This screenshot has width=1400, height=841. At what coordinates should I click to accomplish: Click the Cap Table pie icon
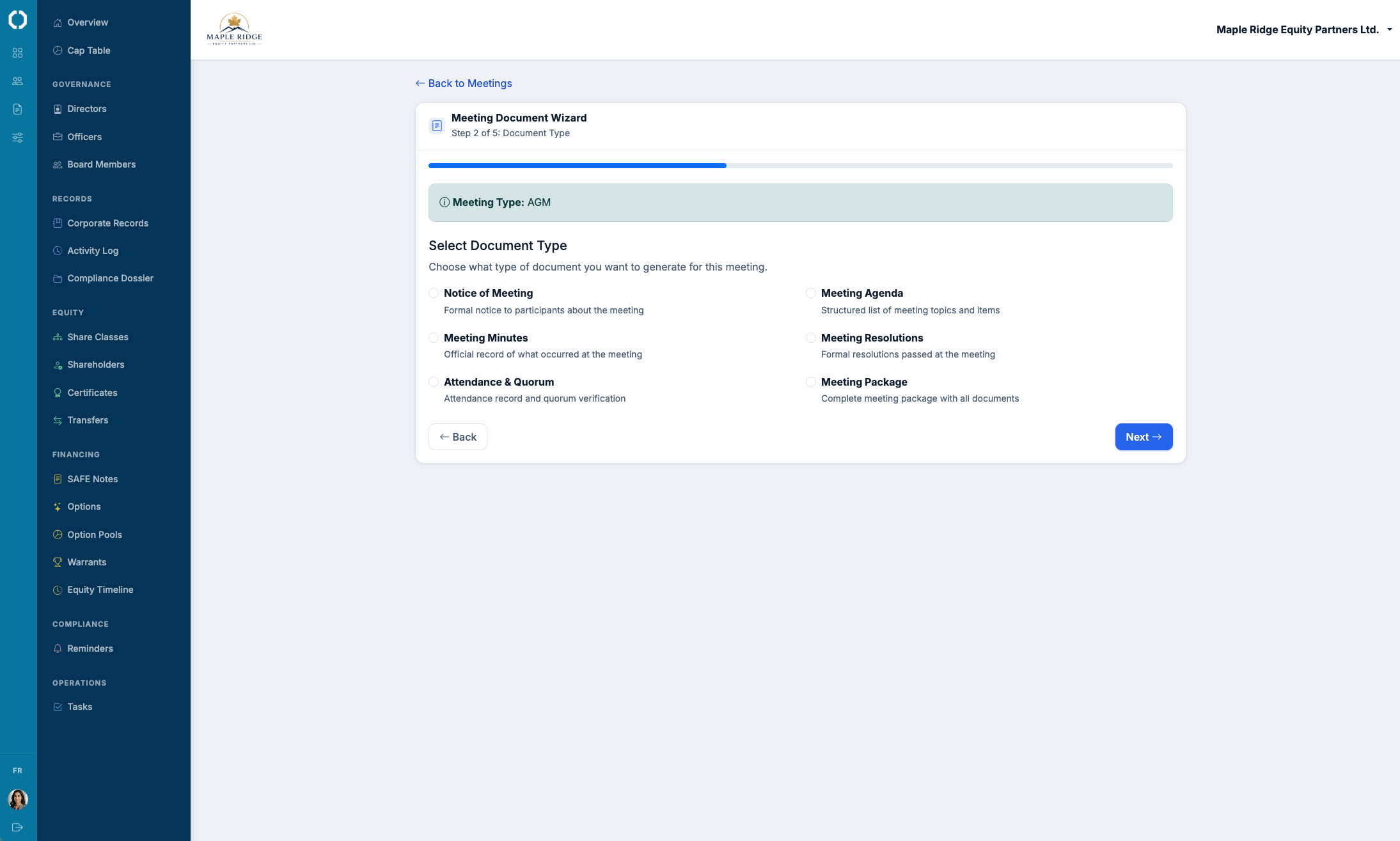[x=58, y=51]
